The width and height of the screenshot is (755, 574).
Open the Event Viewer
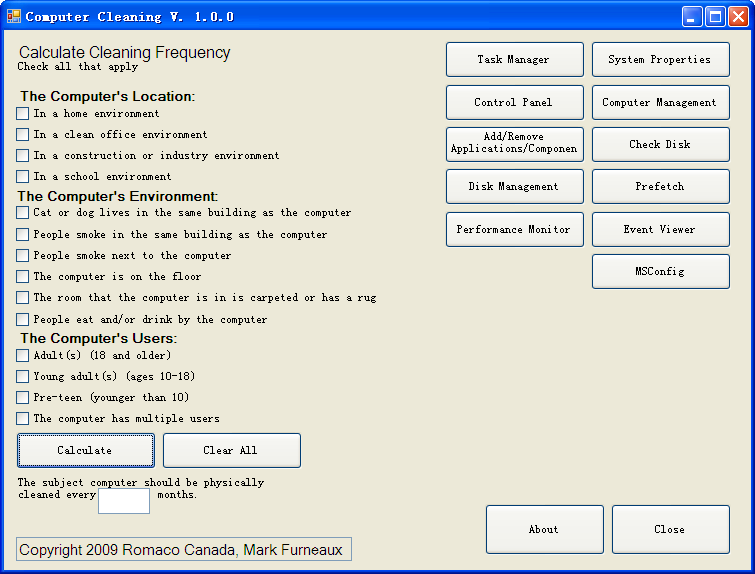[660, 229]
